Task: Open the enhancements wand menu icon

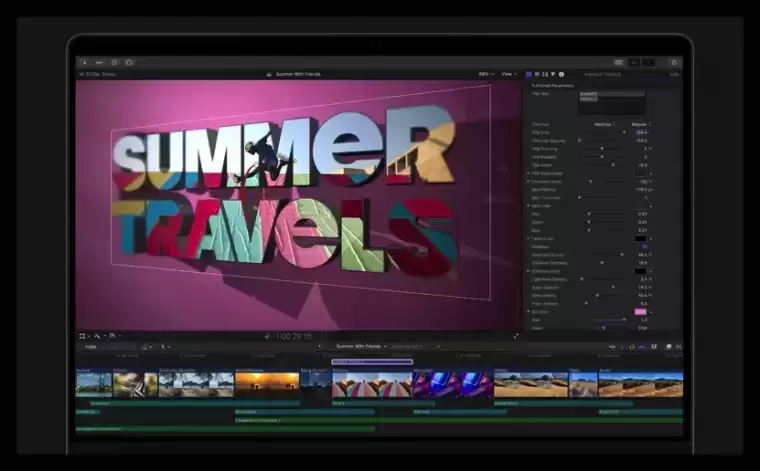Action: point(99,336)
